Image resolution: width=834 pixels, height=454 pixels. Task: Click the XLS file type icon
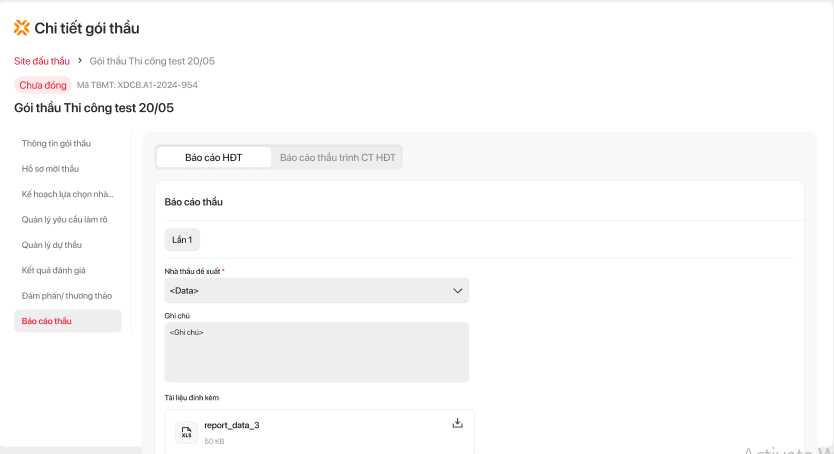pyautogui.click(x=186, y=432)
